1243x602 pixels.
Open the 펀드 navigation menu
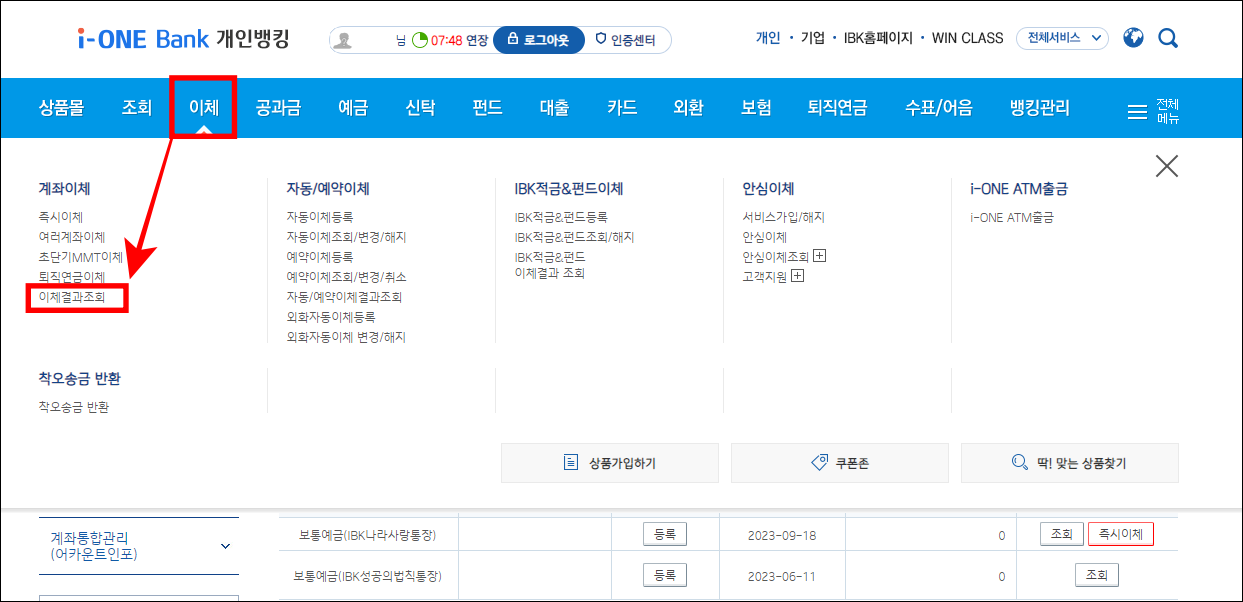click(x=486, y=108)
